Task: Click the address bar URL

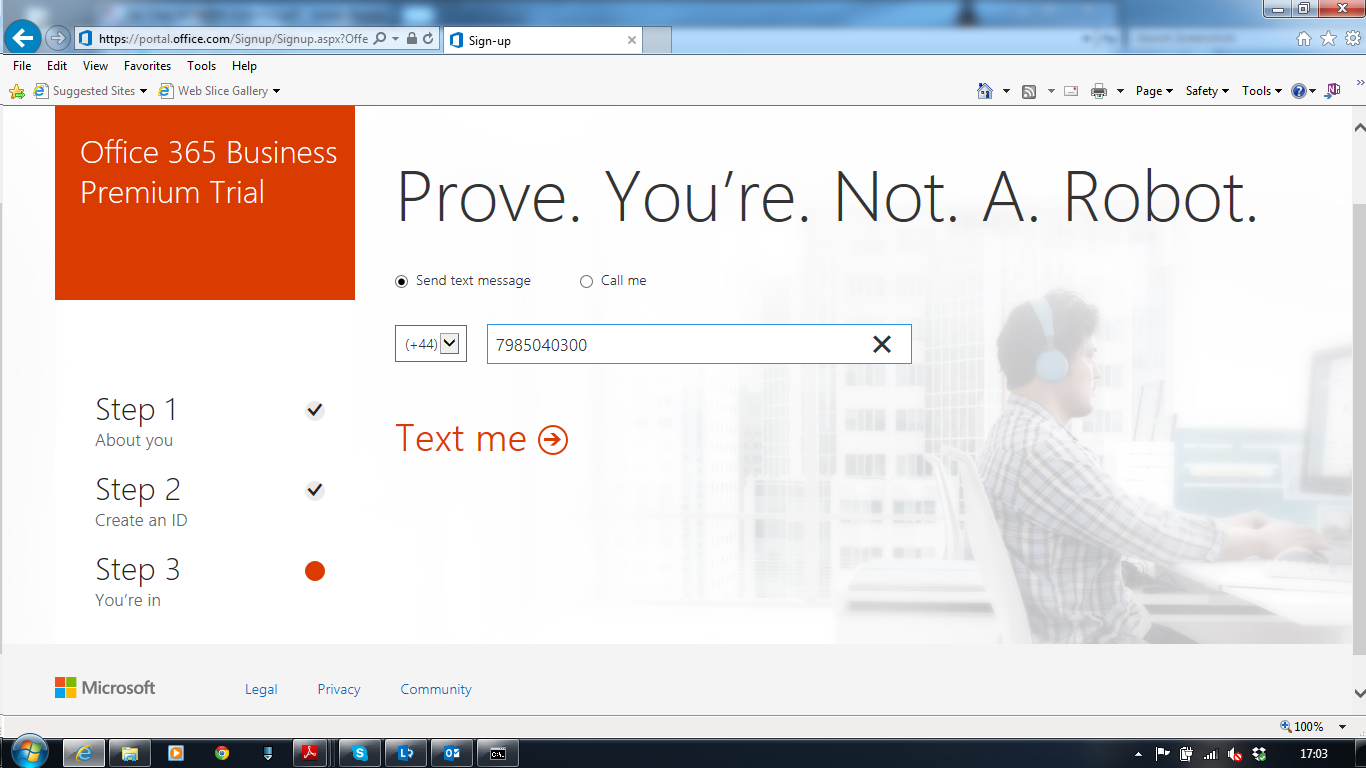Action: tap(233, 39)
